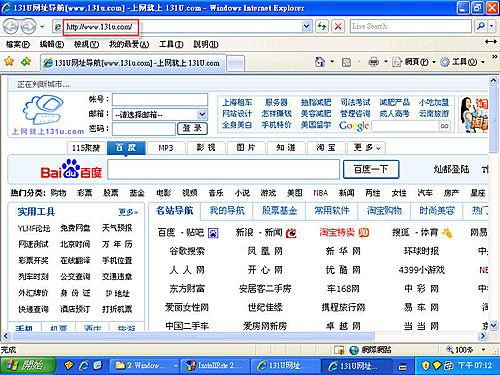
Task: Click the 百度一下 search button
Action: coord(371,169)
